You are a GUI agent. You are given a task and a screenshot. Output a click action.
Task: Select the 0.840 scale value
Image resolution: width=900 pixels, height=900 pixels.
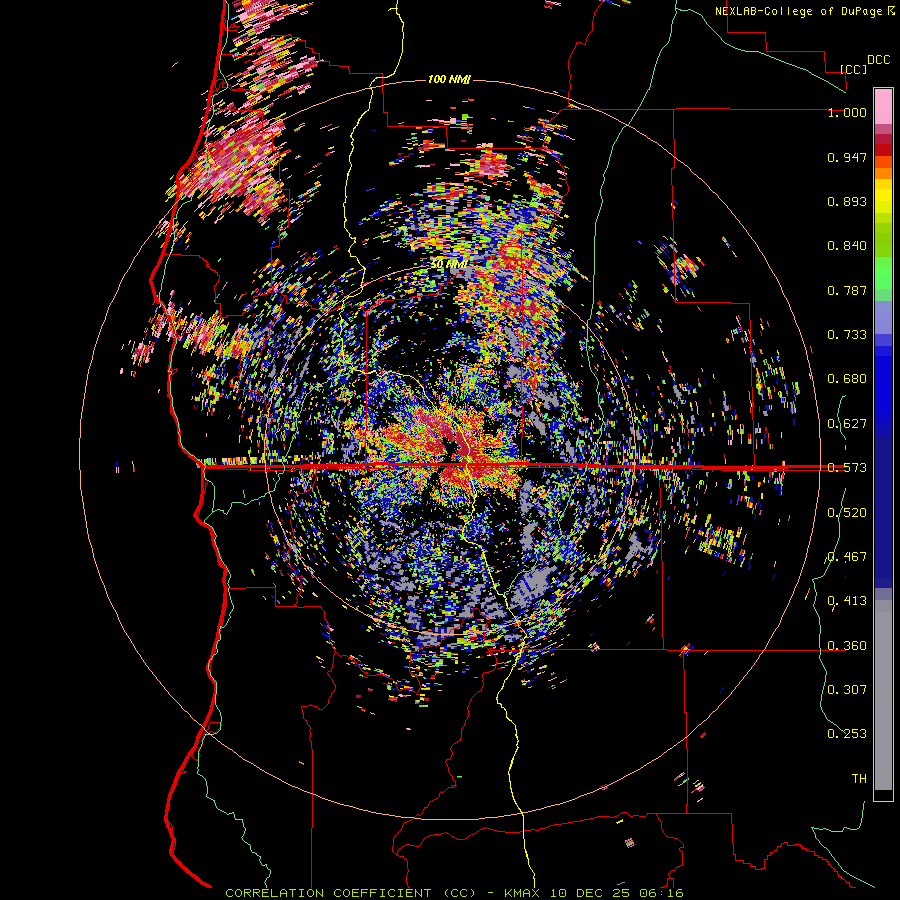[847, 246]
